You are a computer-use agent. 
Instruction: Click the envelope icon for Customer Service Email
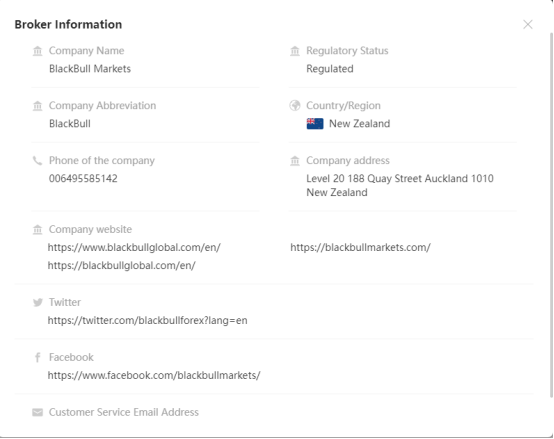coord(37,413)
